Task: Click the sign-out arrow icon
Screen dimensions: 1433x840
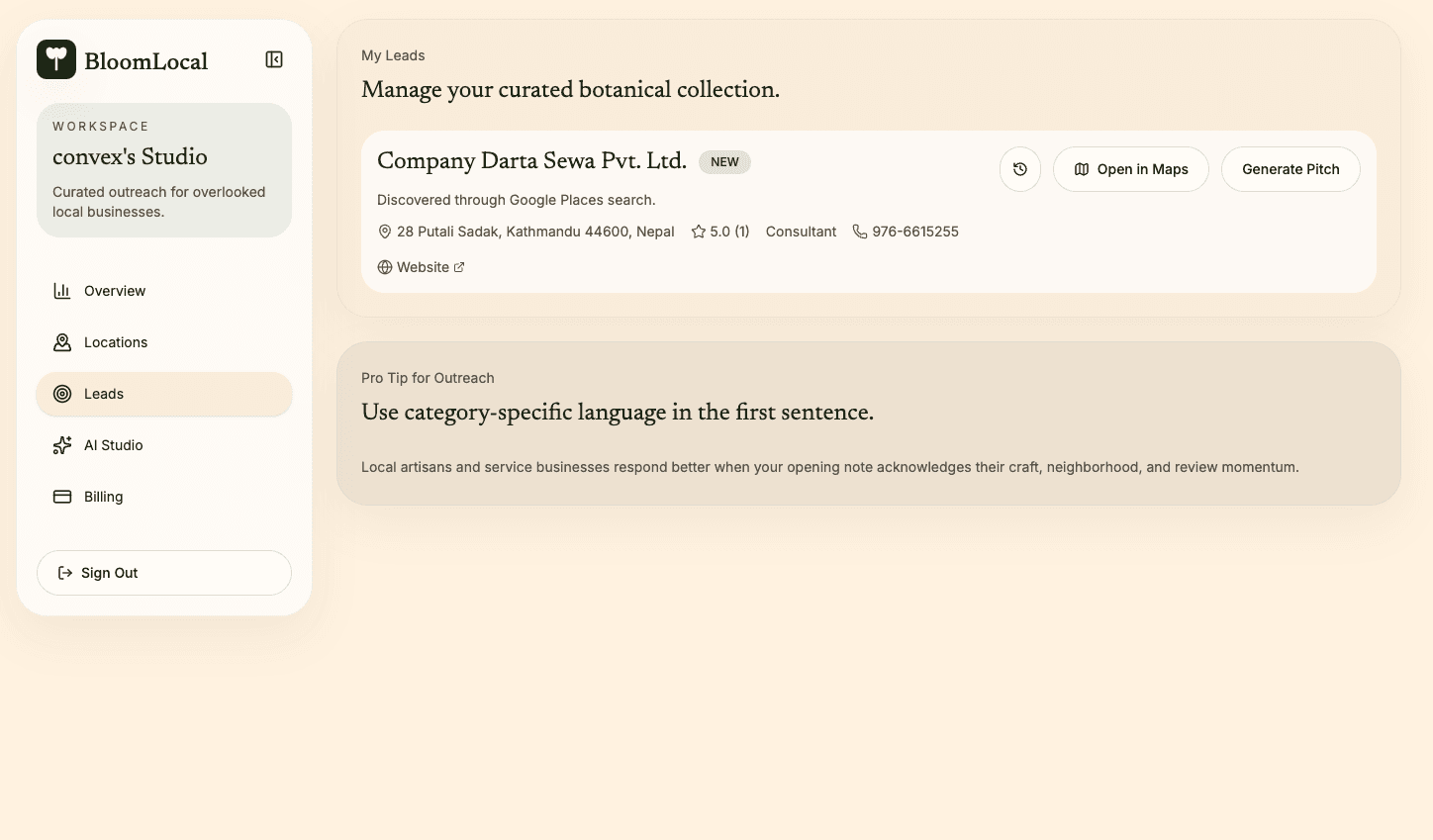Action: coord(64,572)
